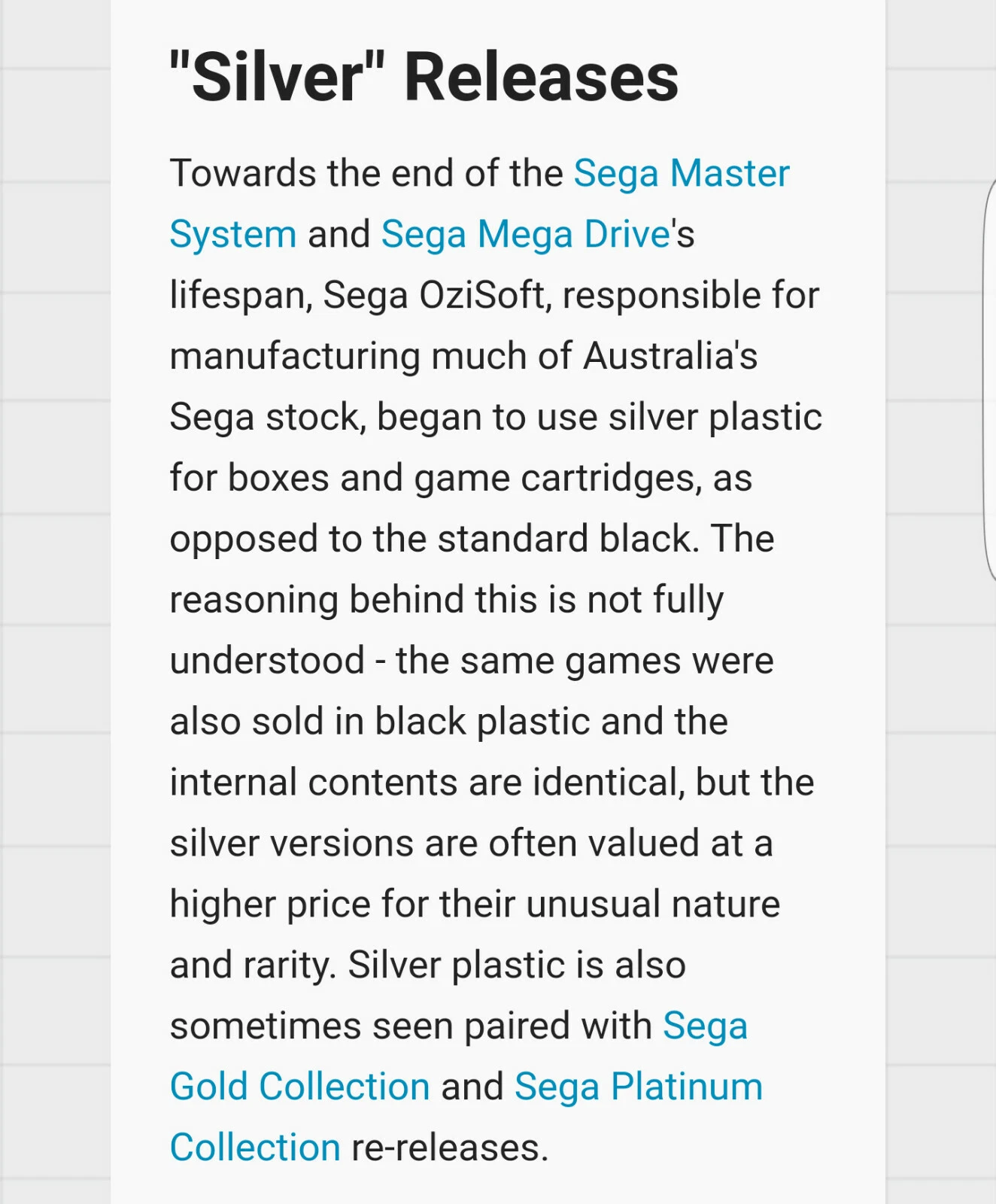Click "Gold Collection" blue link text
The width and height of the screenshot is (996, 1204).
(x=299, y=1087)
